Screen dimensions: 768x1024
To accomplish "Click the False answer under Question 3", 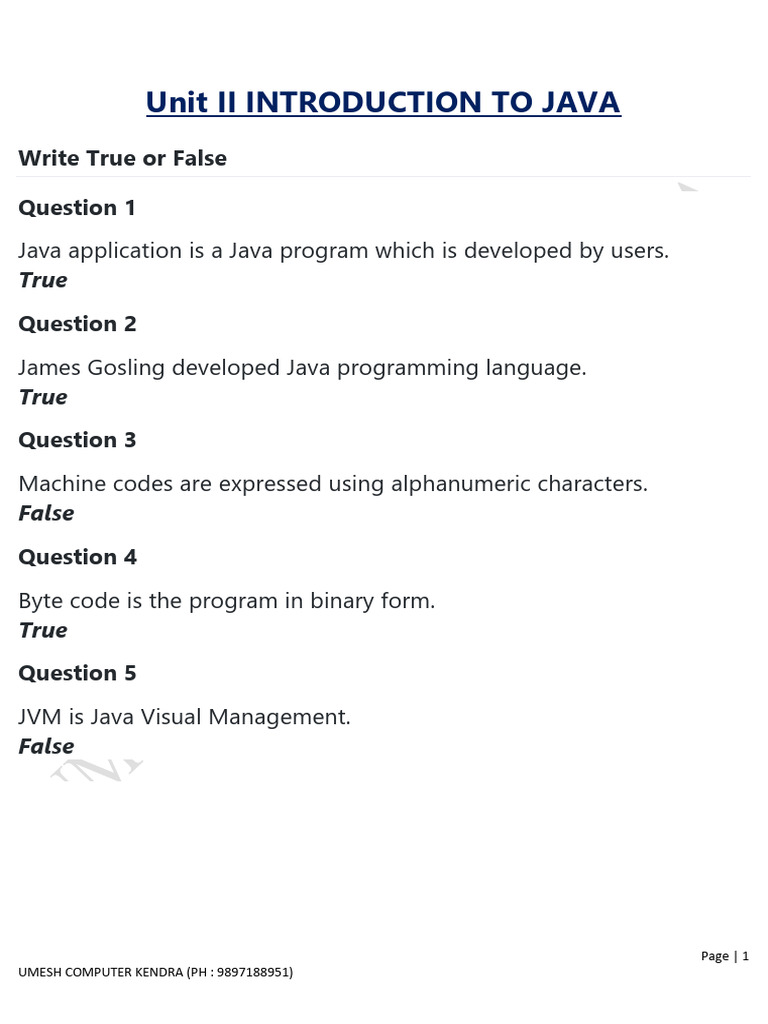I will point(46,513).
